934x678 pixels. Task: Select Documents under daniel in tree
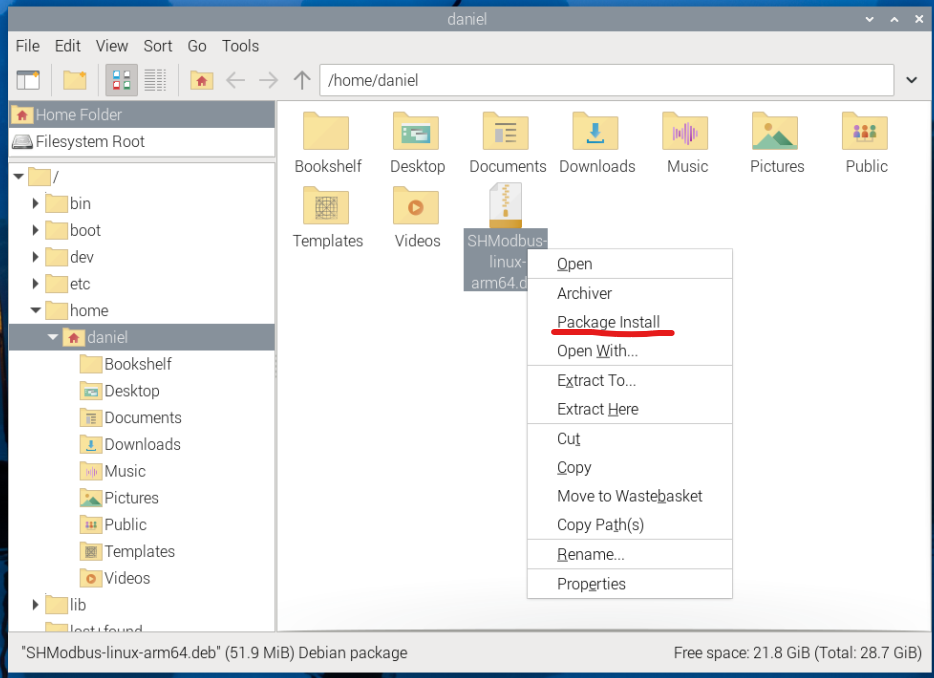tap(143, 418)
